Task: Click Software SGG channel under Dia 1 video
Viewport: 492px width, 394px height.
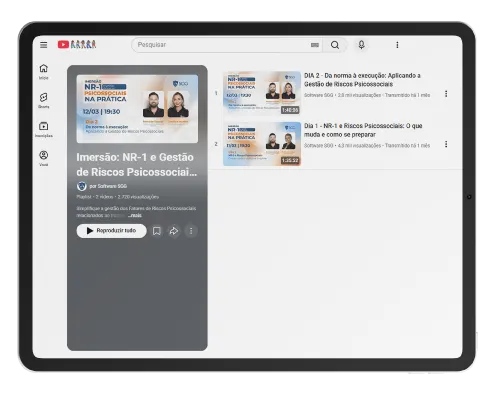Action: (318, 146)
